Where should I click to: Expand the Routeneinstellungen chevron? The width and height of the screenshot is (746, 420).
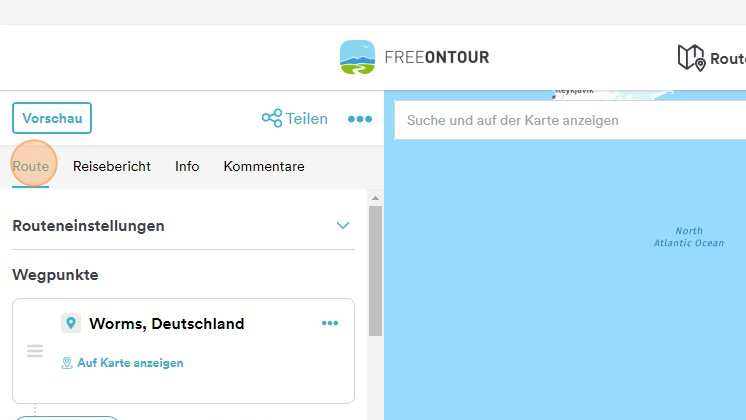pos(343,225)
